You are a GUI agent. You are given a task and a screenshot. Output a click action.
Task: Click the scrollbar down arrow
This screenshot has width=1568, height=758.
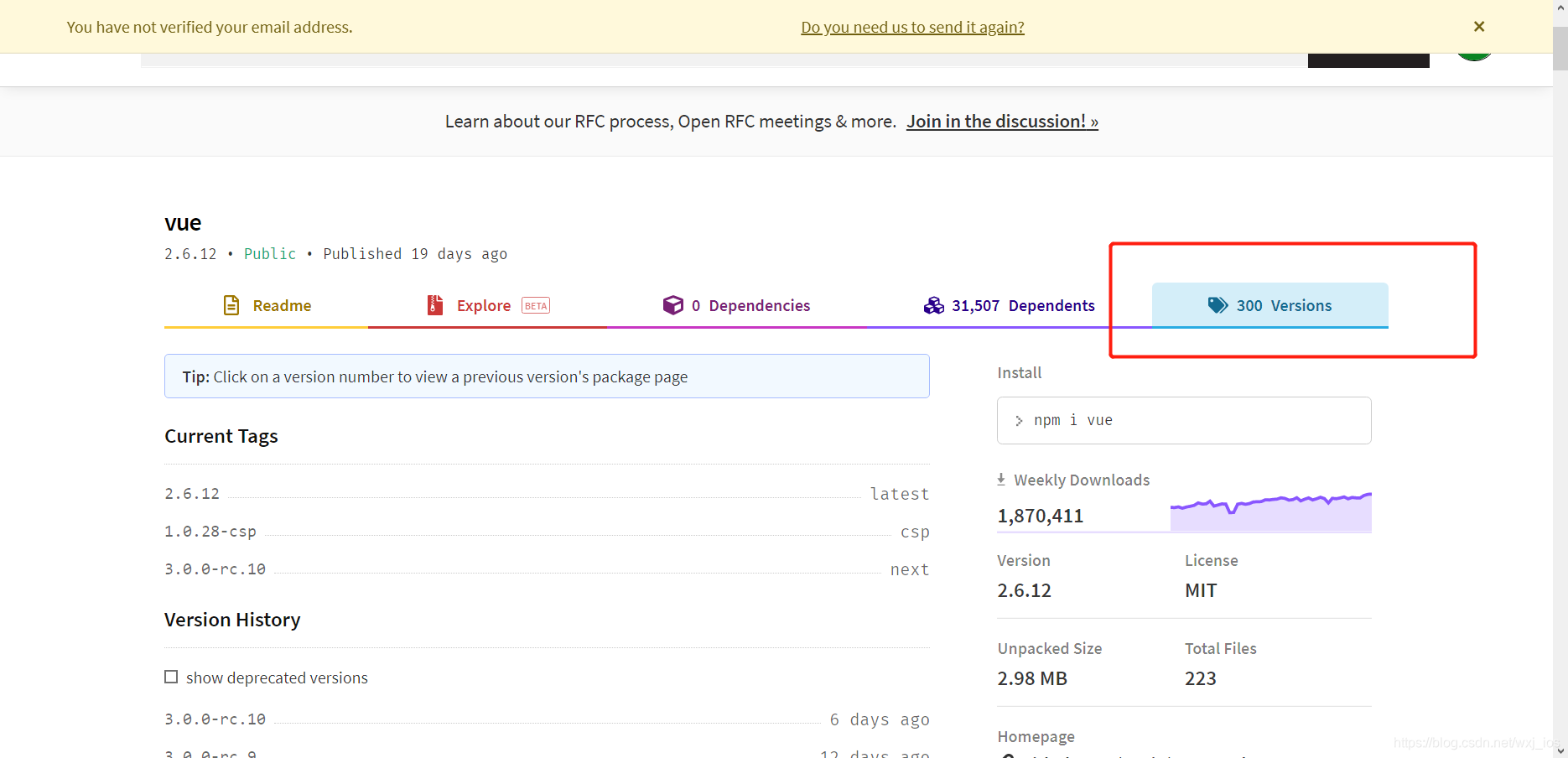click(1560, 750)
